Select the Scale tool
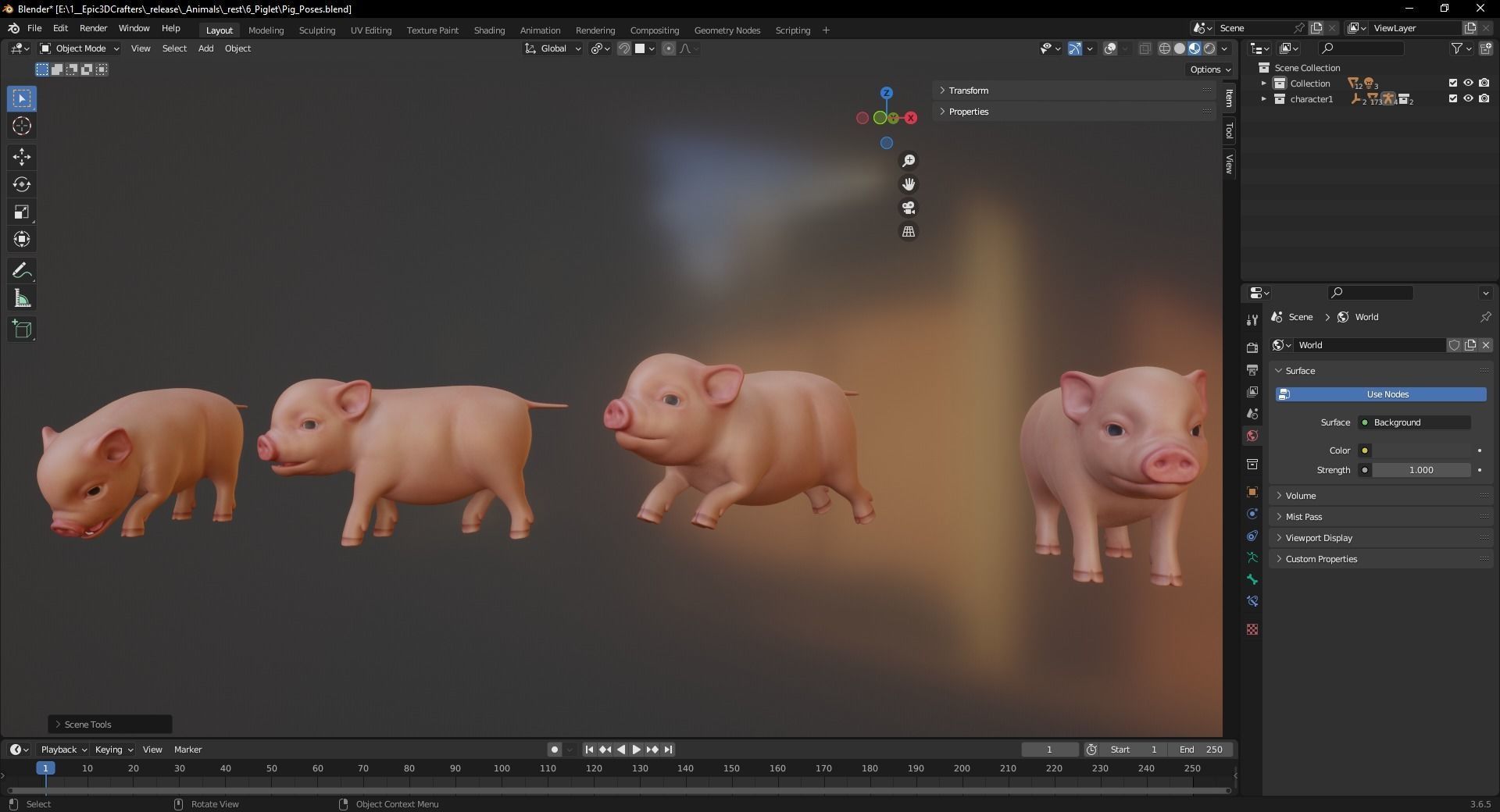 tap(22, 212)
